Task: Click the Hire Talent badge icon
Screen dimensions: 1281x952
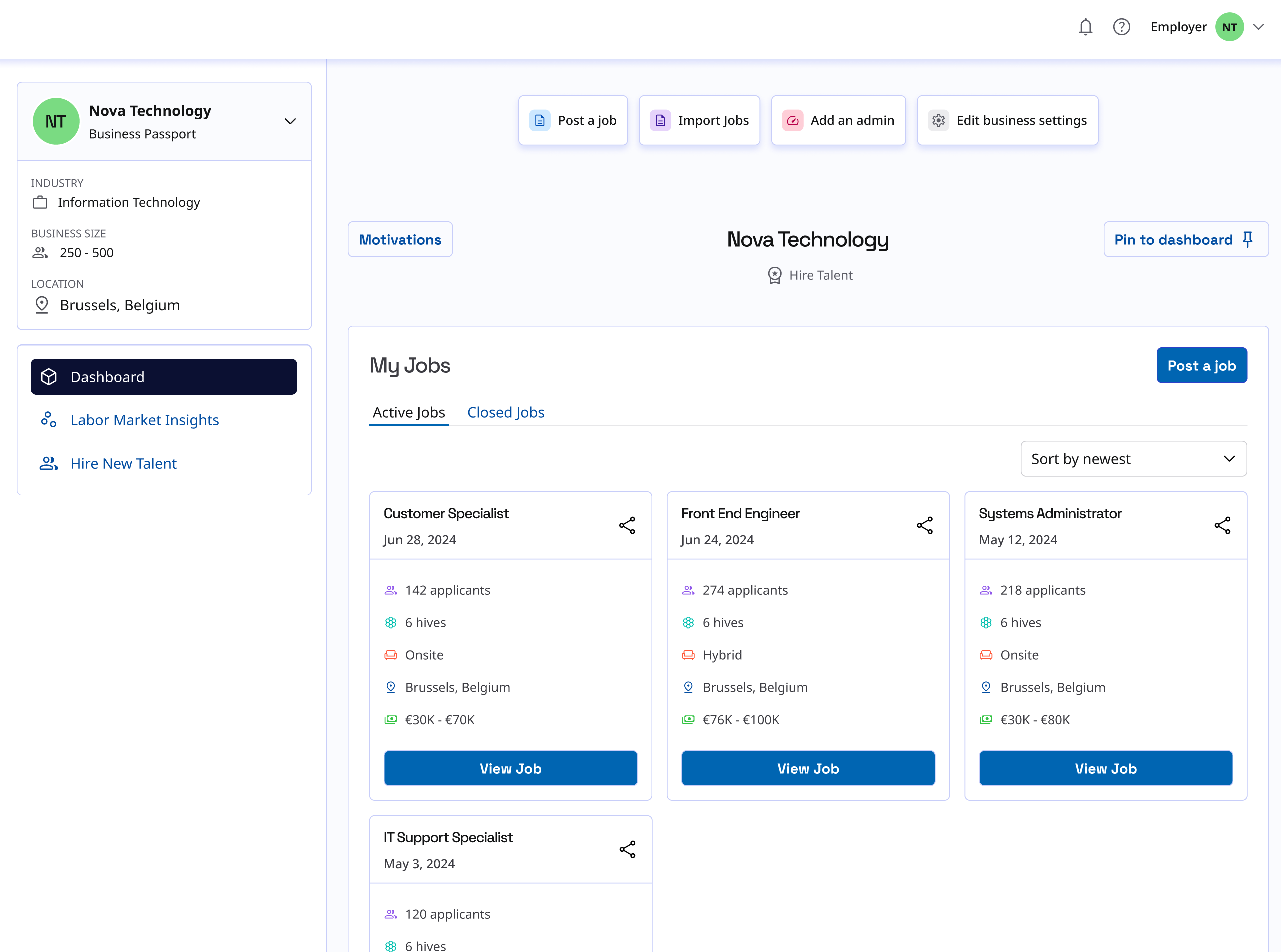Action: 775,275
